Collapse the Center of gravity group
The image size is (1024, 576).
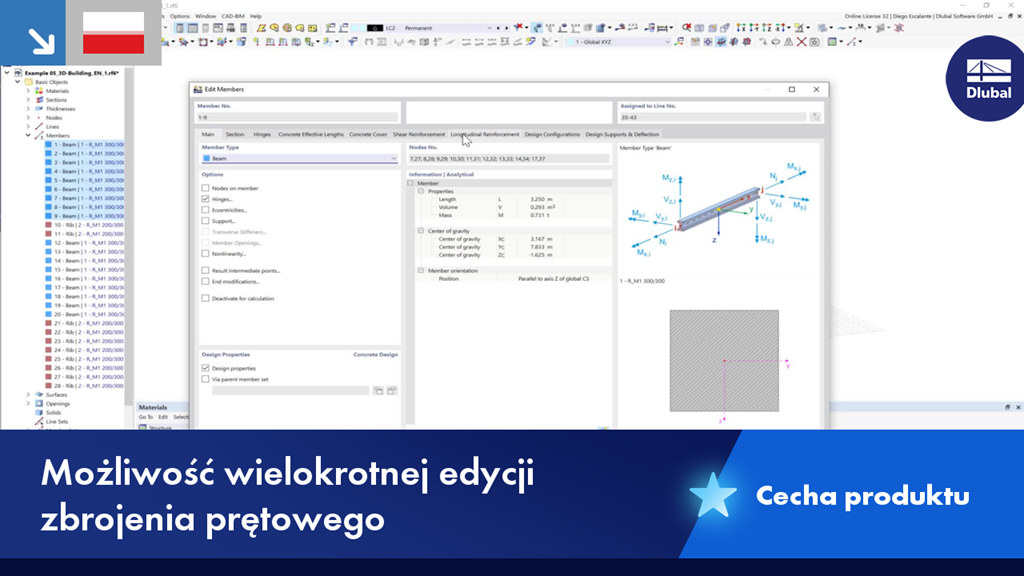pyautogui.click(x=421, y=231)
